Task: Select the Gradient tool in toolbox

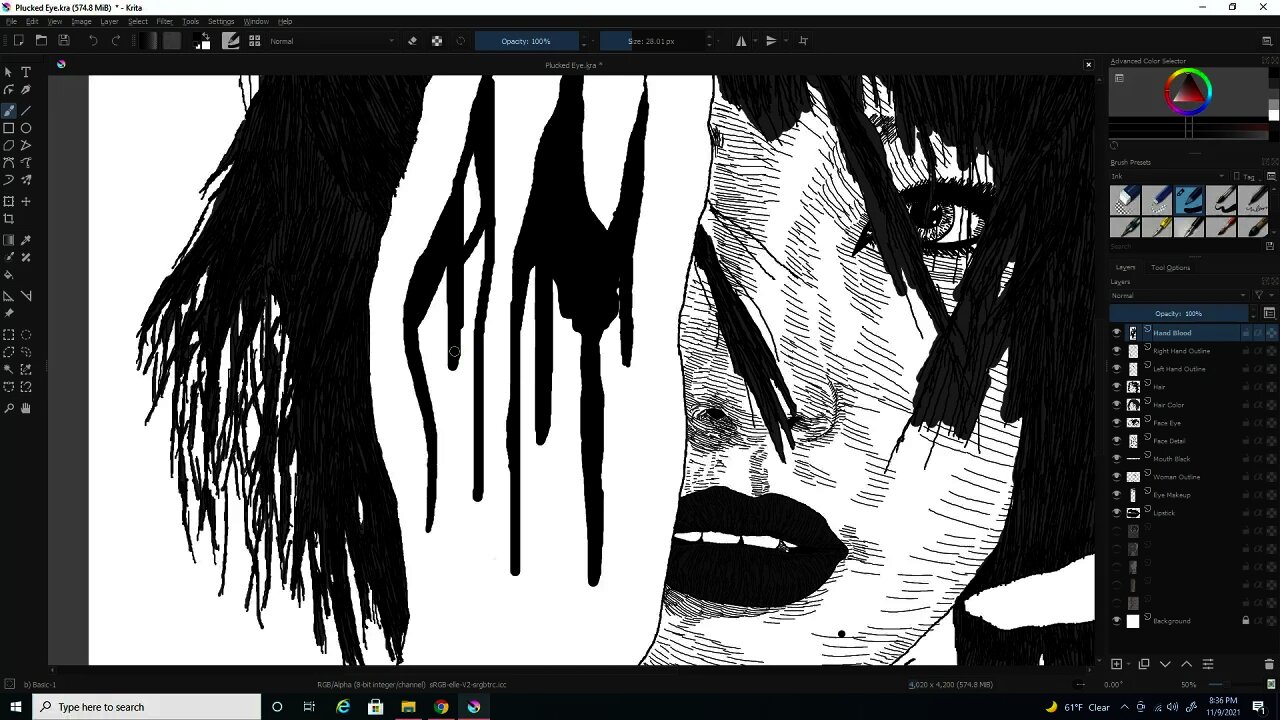Action: 9,240
